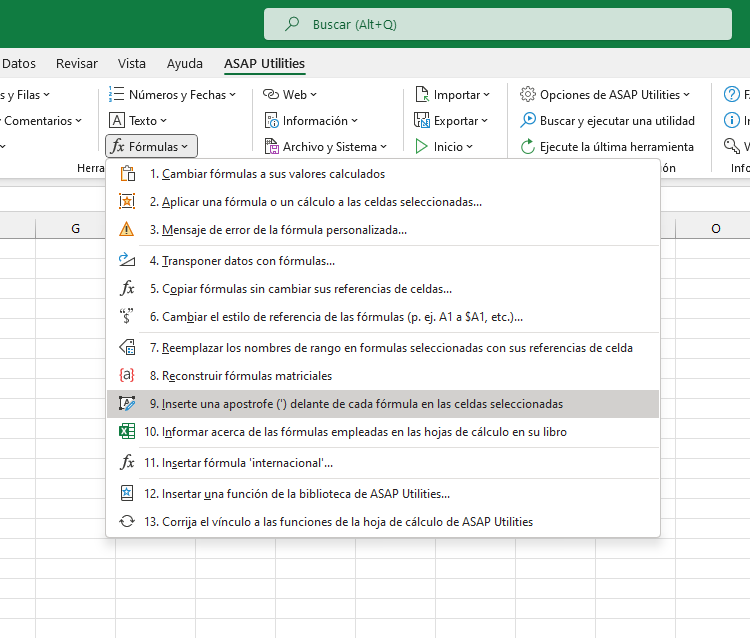Click the refresh icon for Corrija el vínculo

(127, 521)
